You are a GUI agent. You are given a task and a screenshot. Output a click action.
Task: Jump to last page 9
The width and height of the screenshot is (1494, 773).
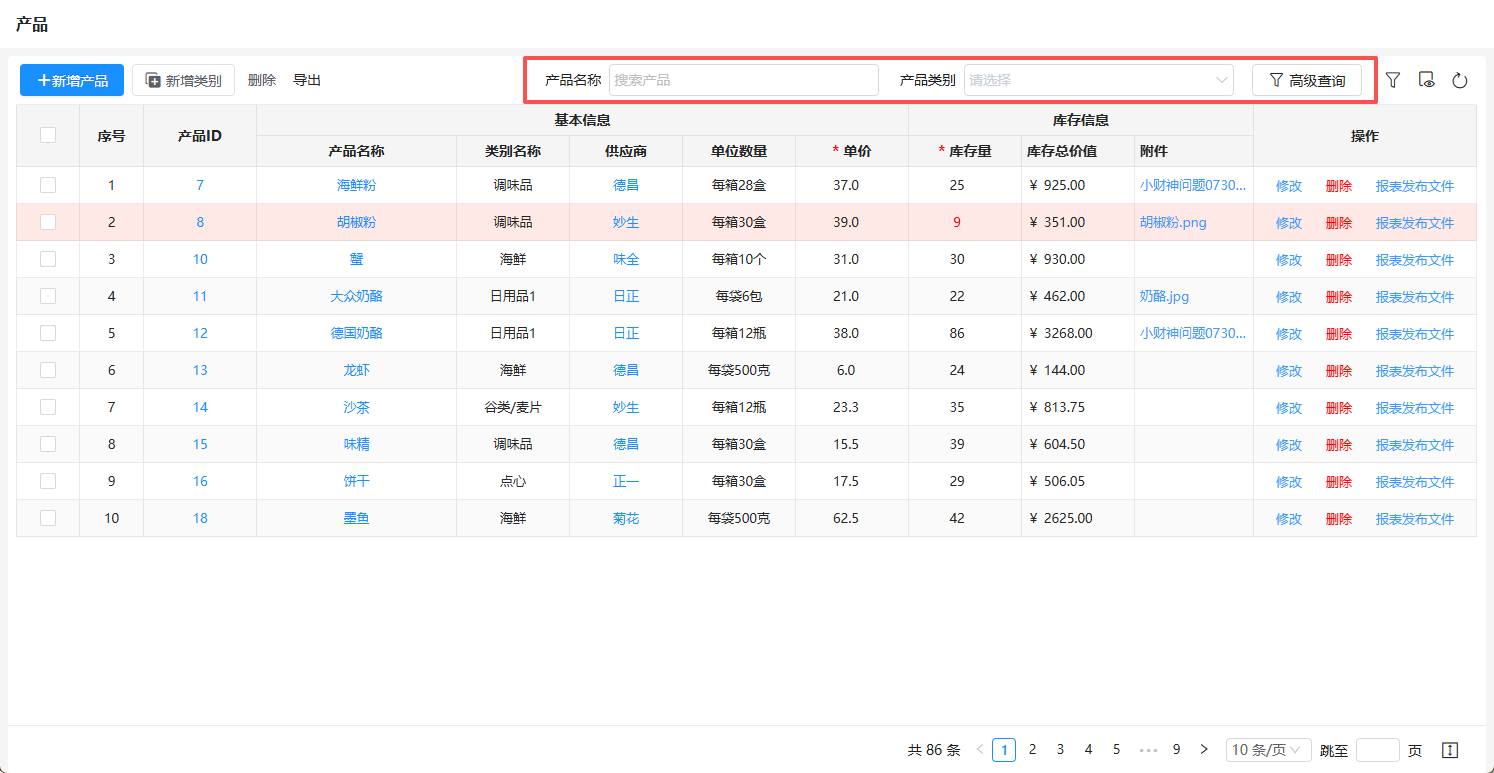(x=1176, y=749)
